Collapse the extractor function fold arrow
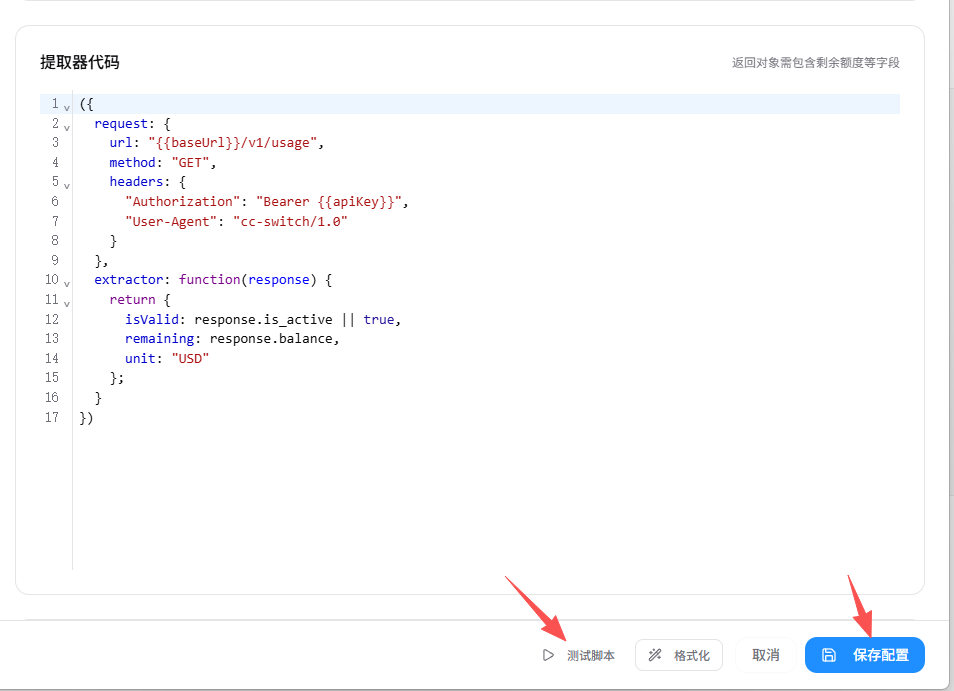 click(x=67, y=283)
